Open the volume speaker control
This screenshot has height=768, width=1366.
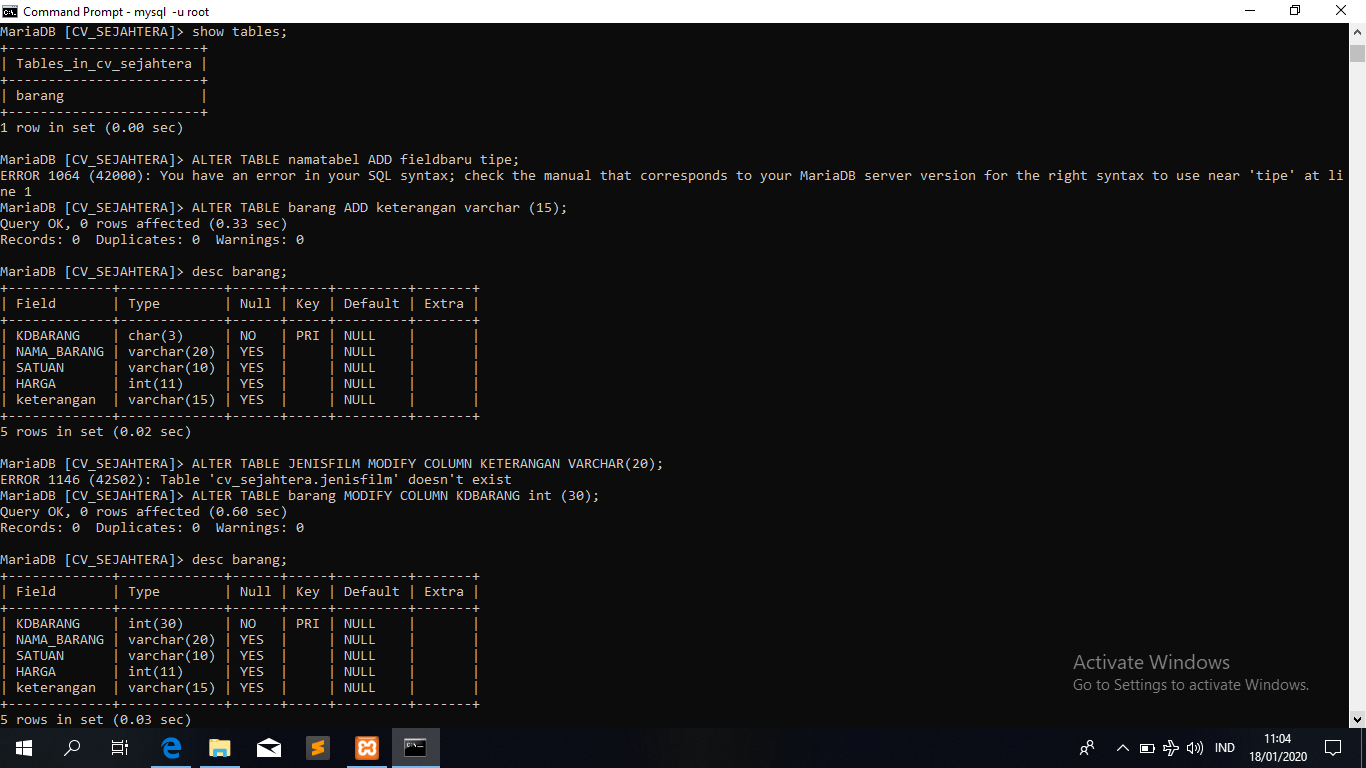point(1195,748)
